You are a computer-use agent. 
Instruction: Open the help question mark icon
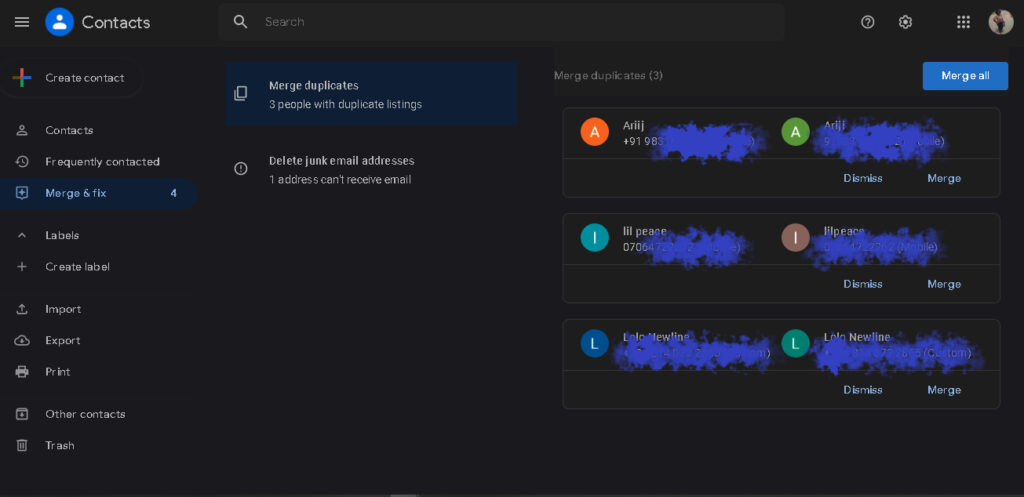pos(867,22)
